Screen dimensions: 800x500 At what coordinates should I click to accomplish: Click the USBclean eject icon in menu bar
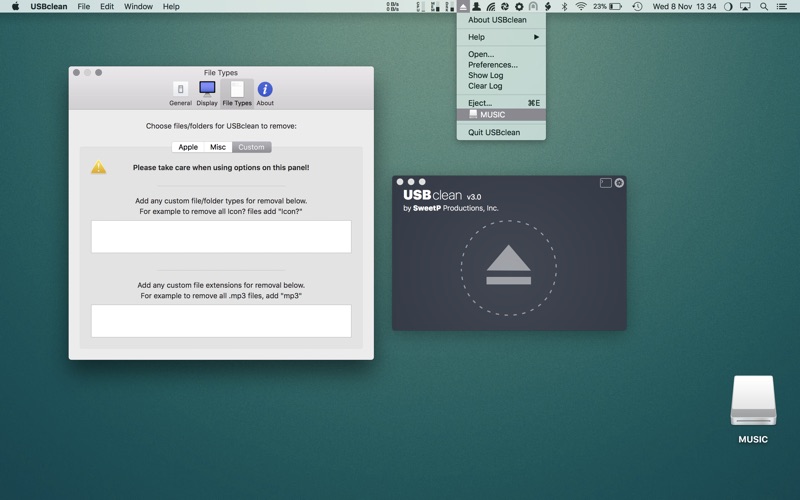[463, 7]
